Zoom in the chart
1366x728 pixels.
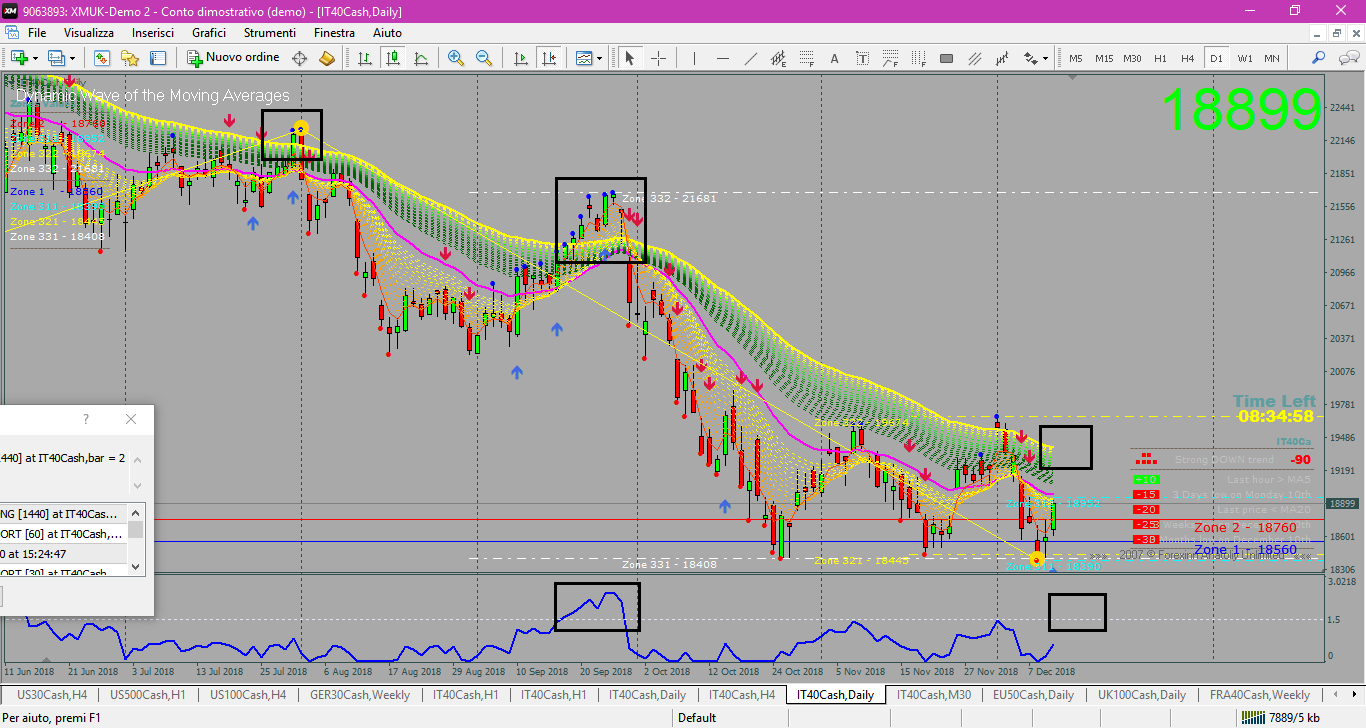[x=456, y=58]
